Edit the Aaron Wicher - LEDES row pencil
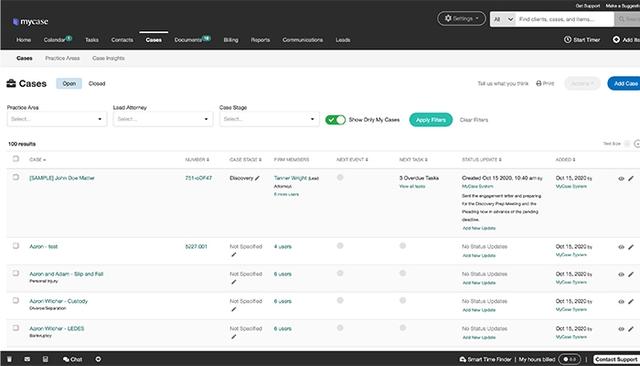This screenshot has height=366, width=640. pyautogui.click(x=631, y=329)
